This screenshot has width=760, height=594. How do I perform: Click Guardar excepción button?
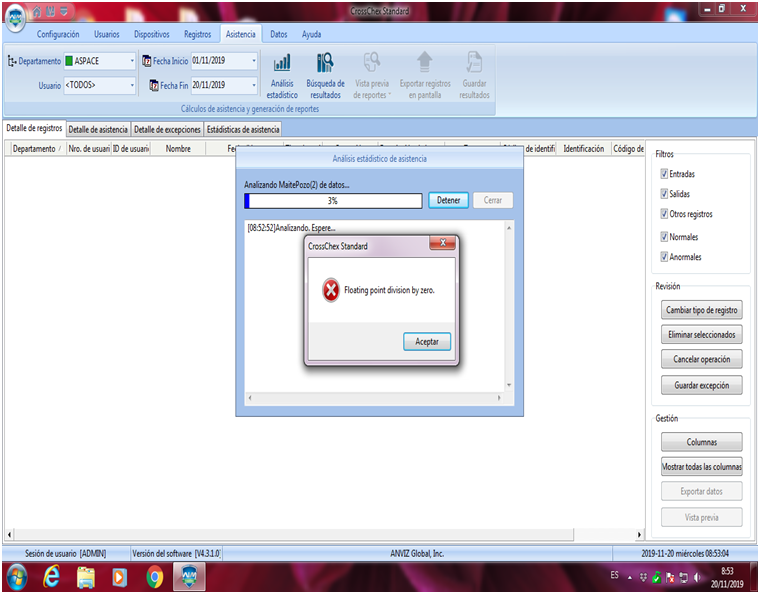tap(701, 385)
